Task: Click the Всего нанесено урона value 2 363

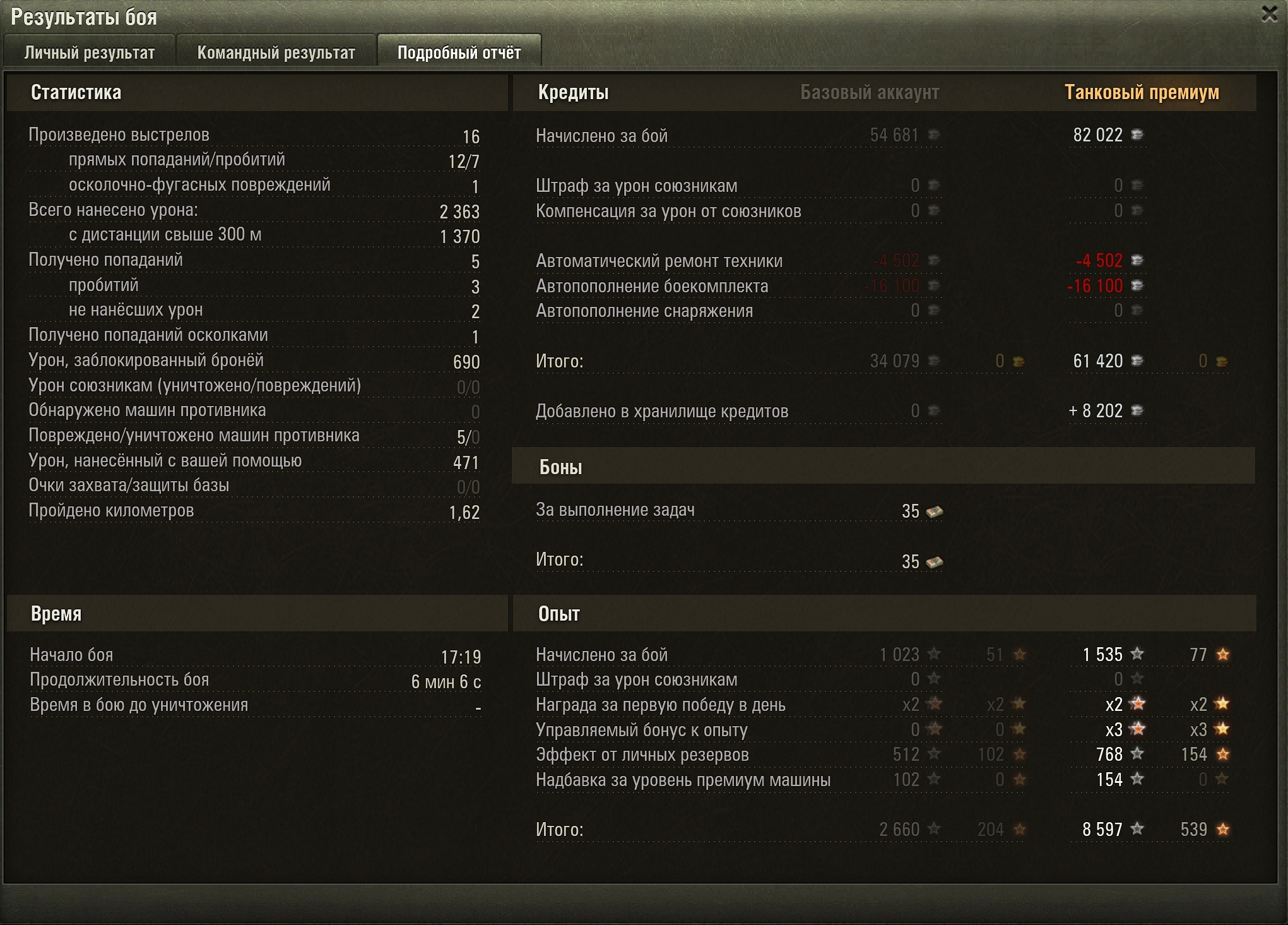Action: point(459,212)
